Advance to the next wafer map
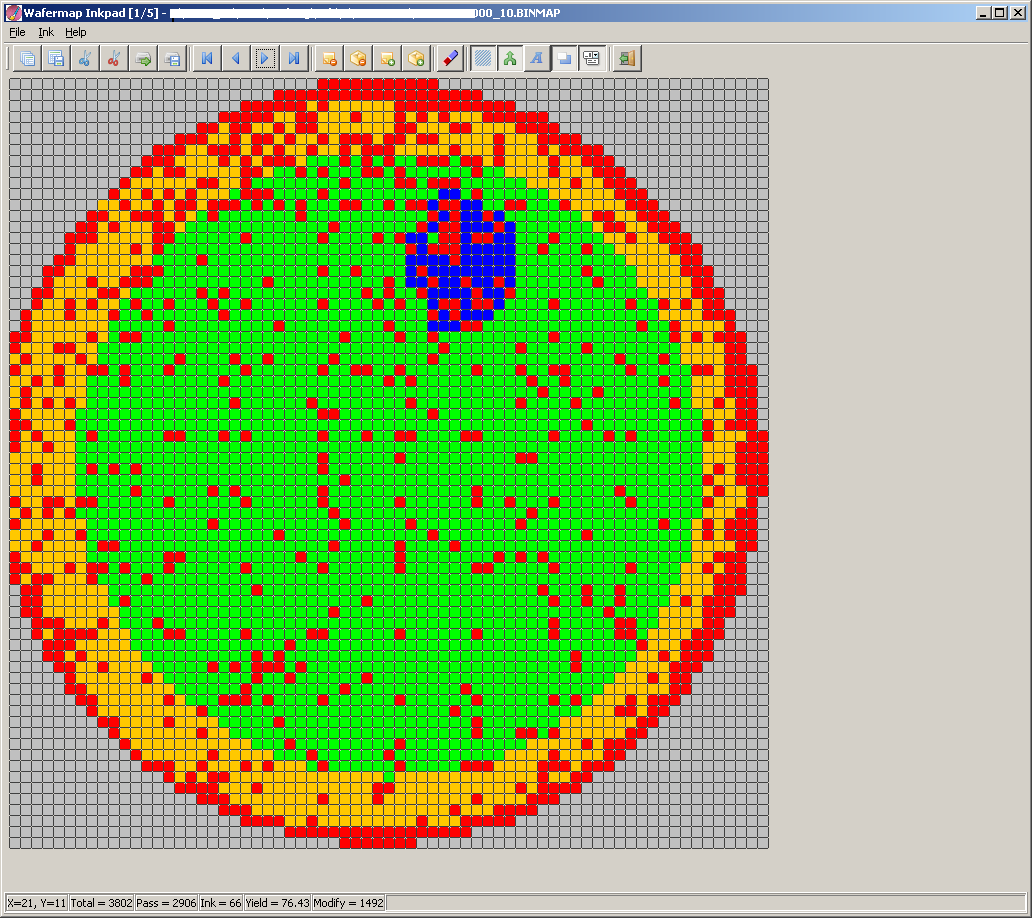Image resolution: width=1032 pixels, height=918 pixels. click(264, 58)
